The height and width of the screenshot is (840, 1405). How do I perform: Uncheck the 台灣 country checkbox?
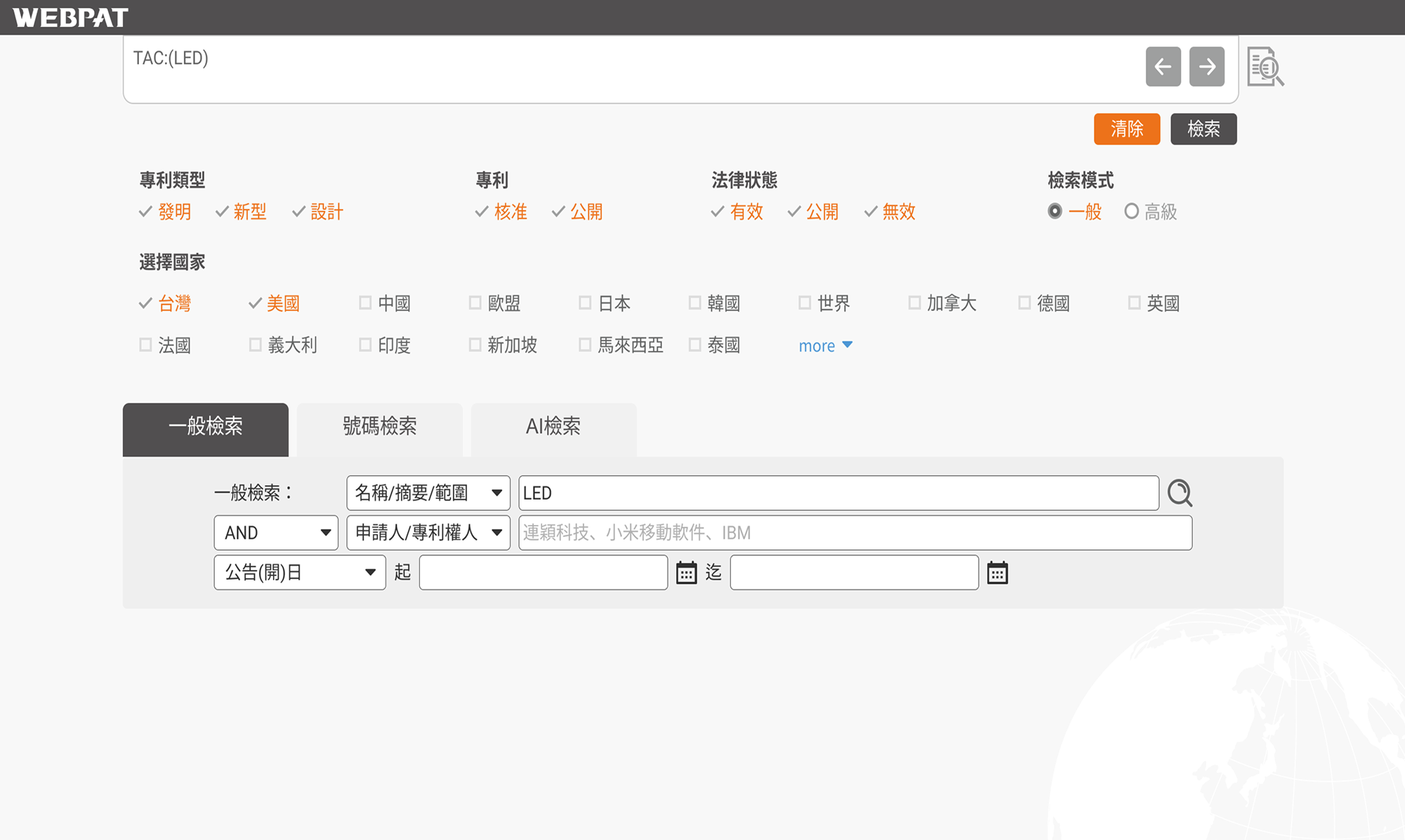pos(146,303)
